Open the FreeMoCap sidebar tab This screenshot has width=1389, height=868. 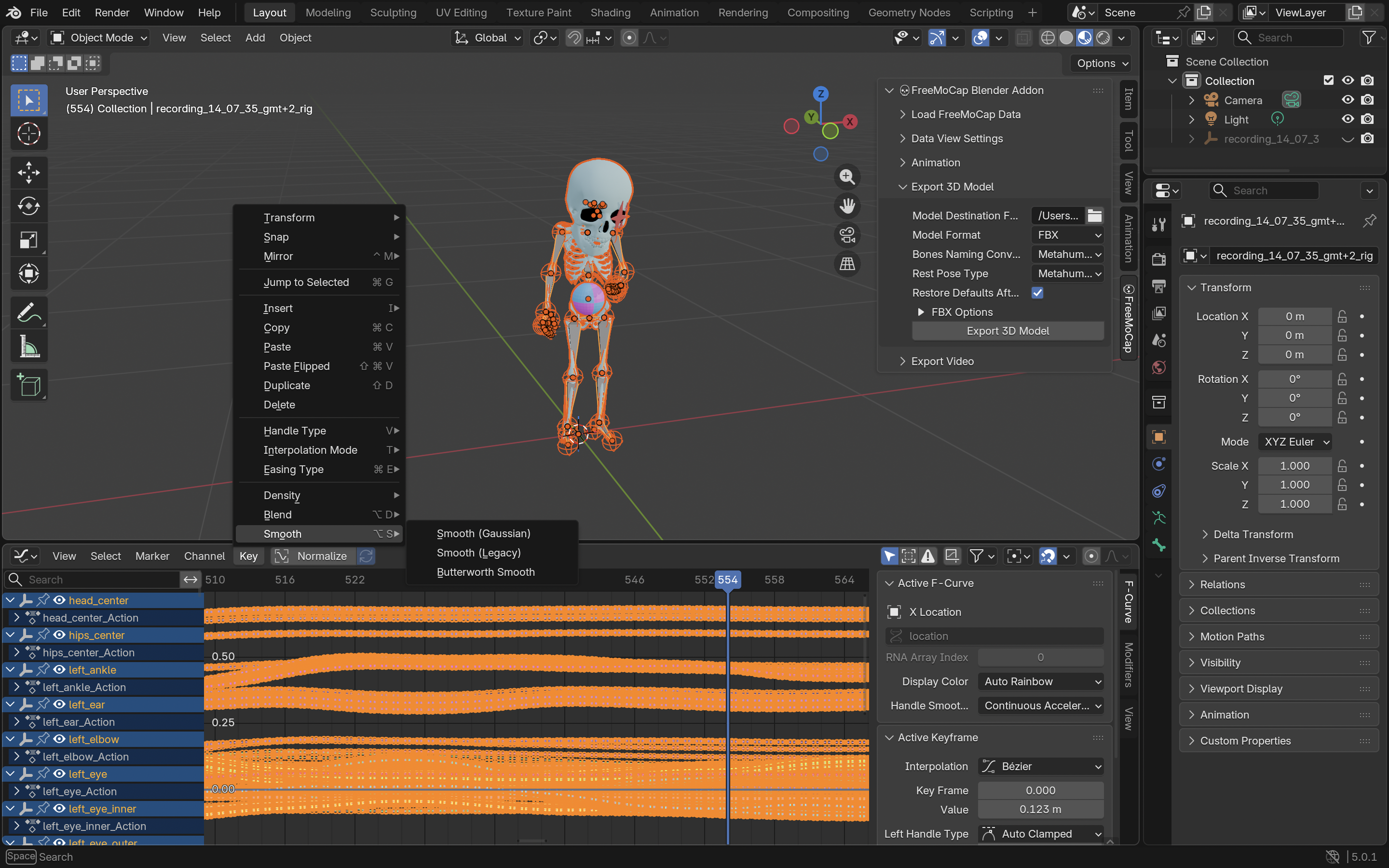[x=1128, y=319]
